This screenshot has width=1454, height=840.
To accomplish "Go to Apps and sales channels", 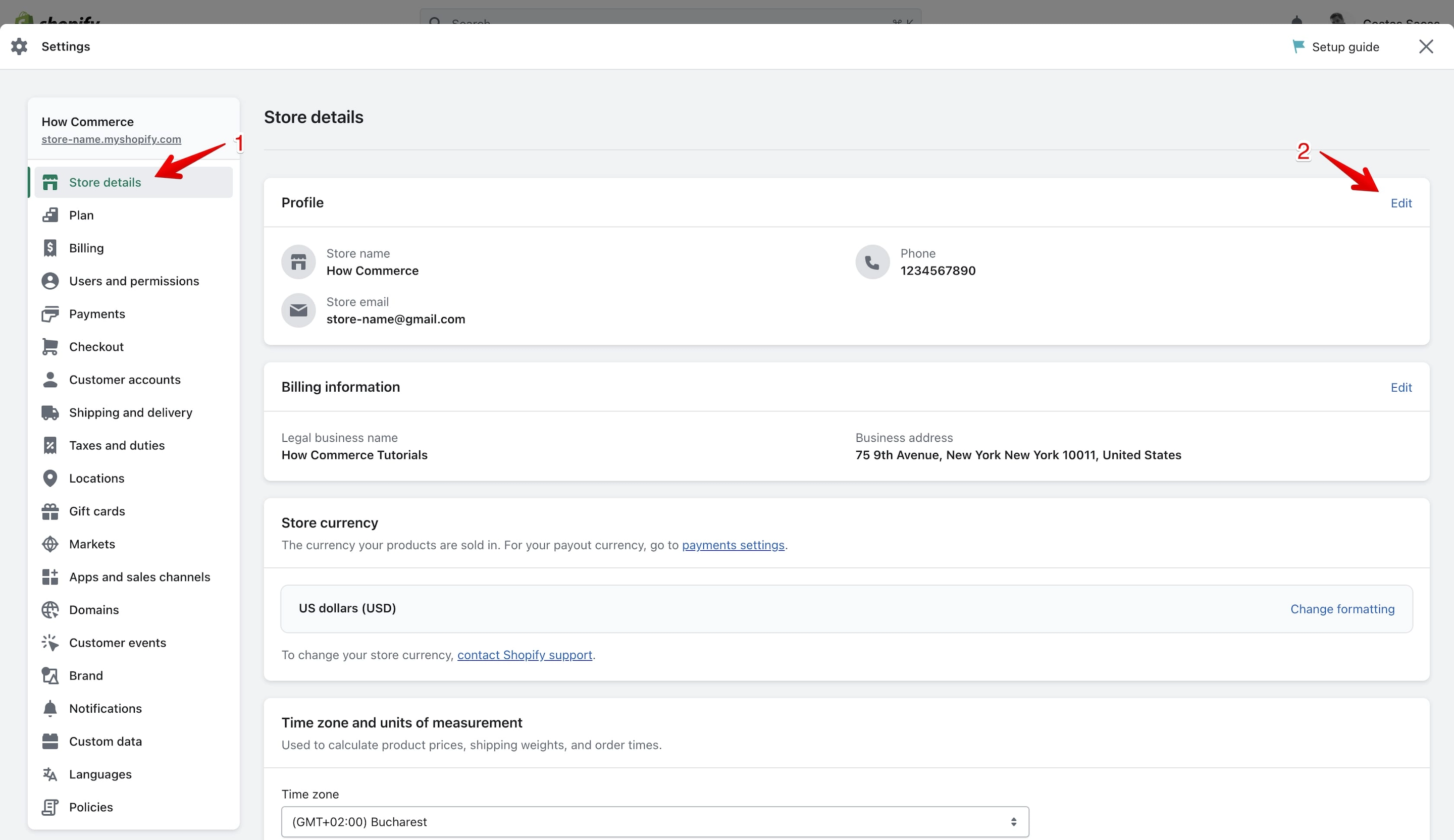I will click(133, 577).
